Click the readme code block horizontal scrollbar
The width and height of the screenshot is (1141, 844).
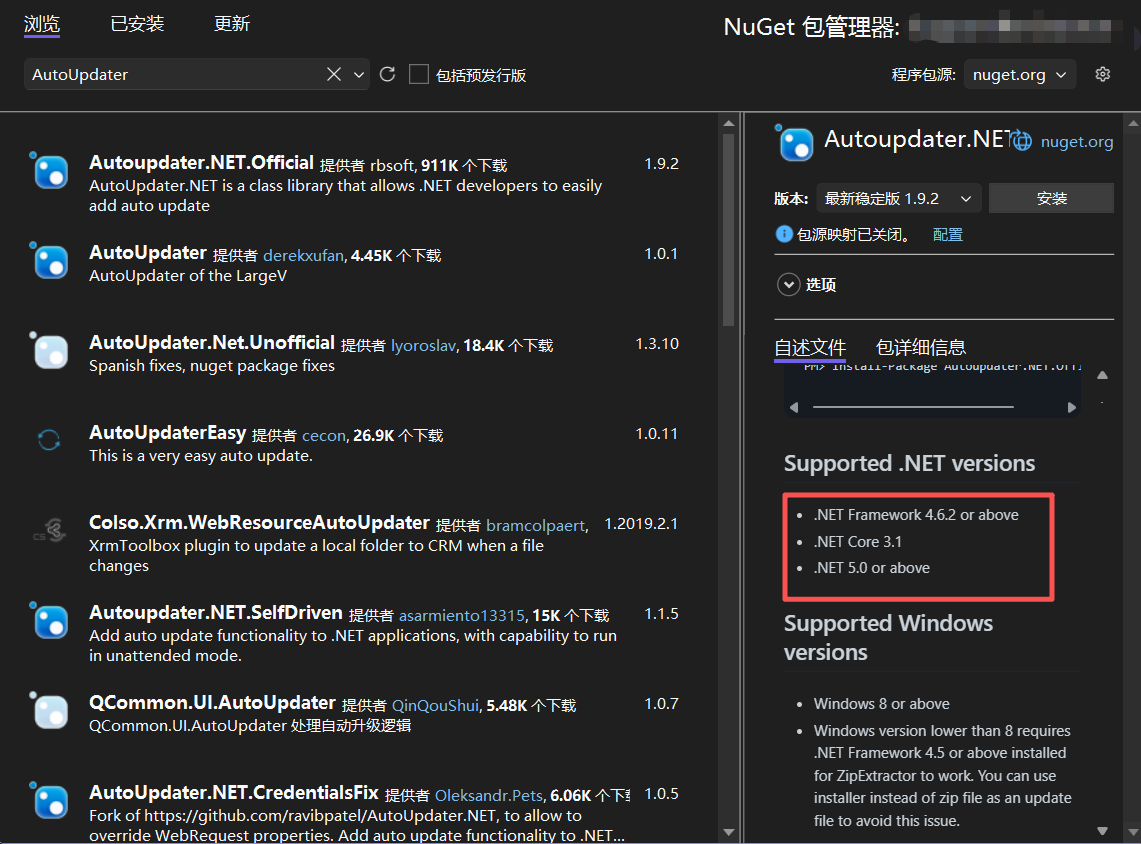(913, 407)
